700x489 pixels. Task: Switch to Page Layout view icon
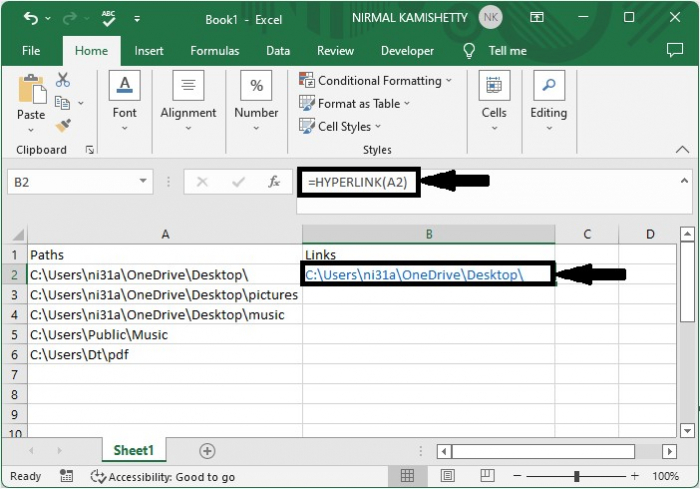pos(448,476)
